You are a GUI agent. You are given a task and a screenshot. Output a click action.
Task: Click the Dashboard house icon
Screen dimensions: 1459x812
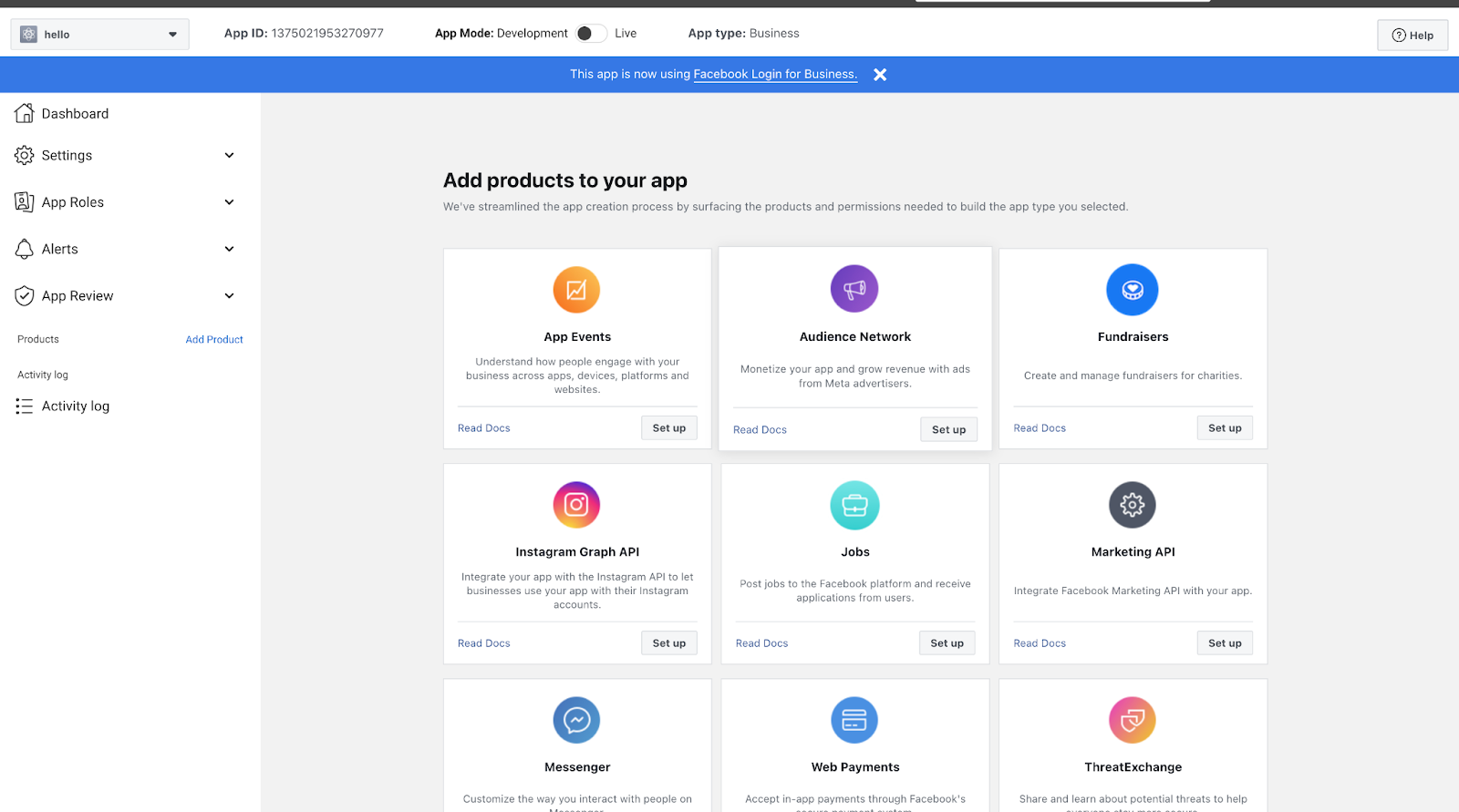(25, 113)
